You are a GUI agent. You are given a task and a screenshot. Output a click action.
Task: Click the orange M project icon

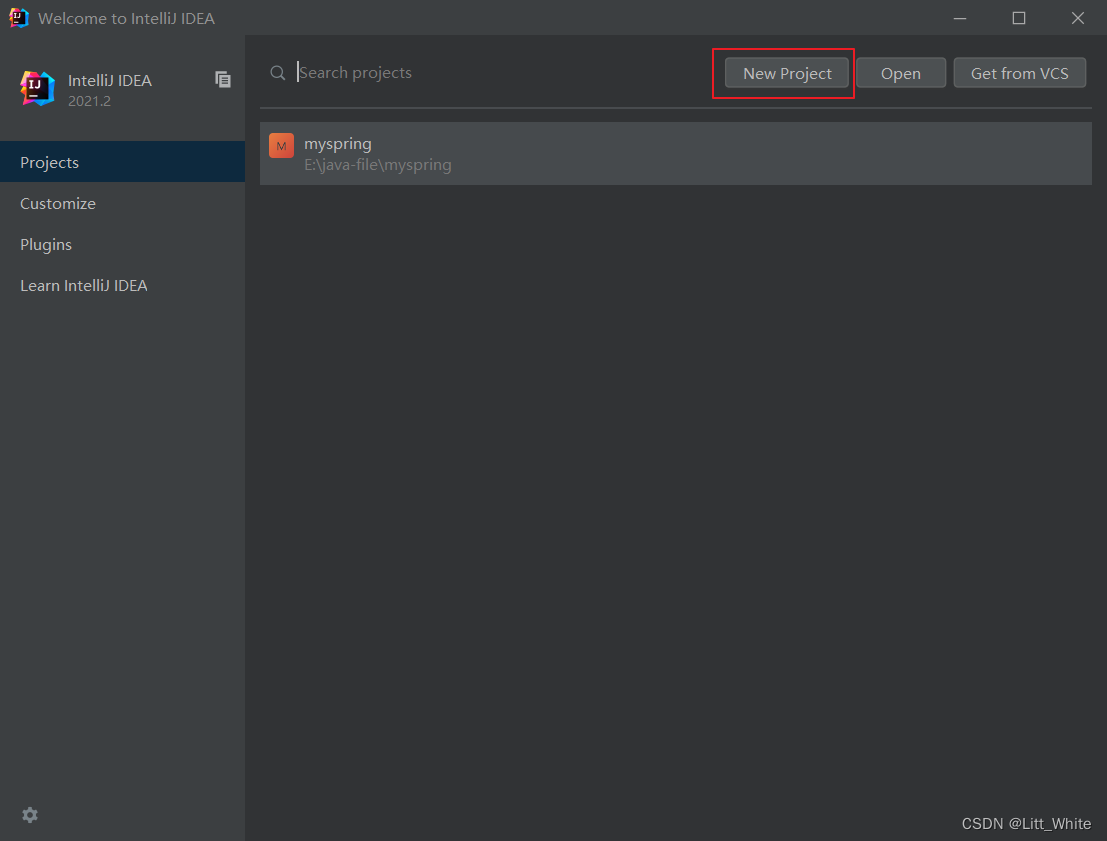281,145
